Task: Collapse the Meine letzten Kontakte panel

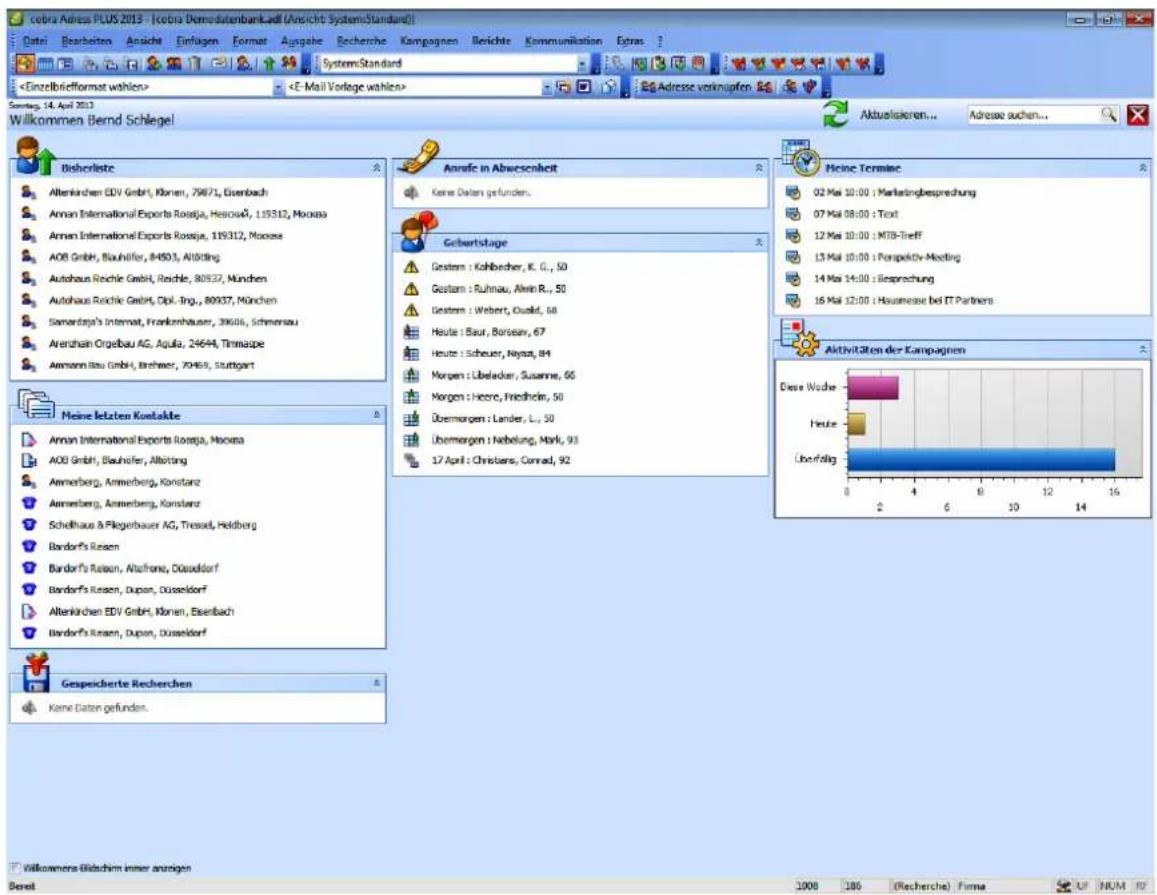Action: (376, 415)
